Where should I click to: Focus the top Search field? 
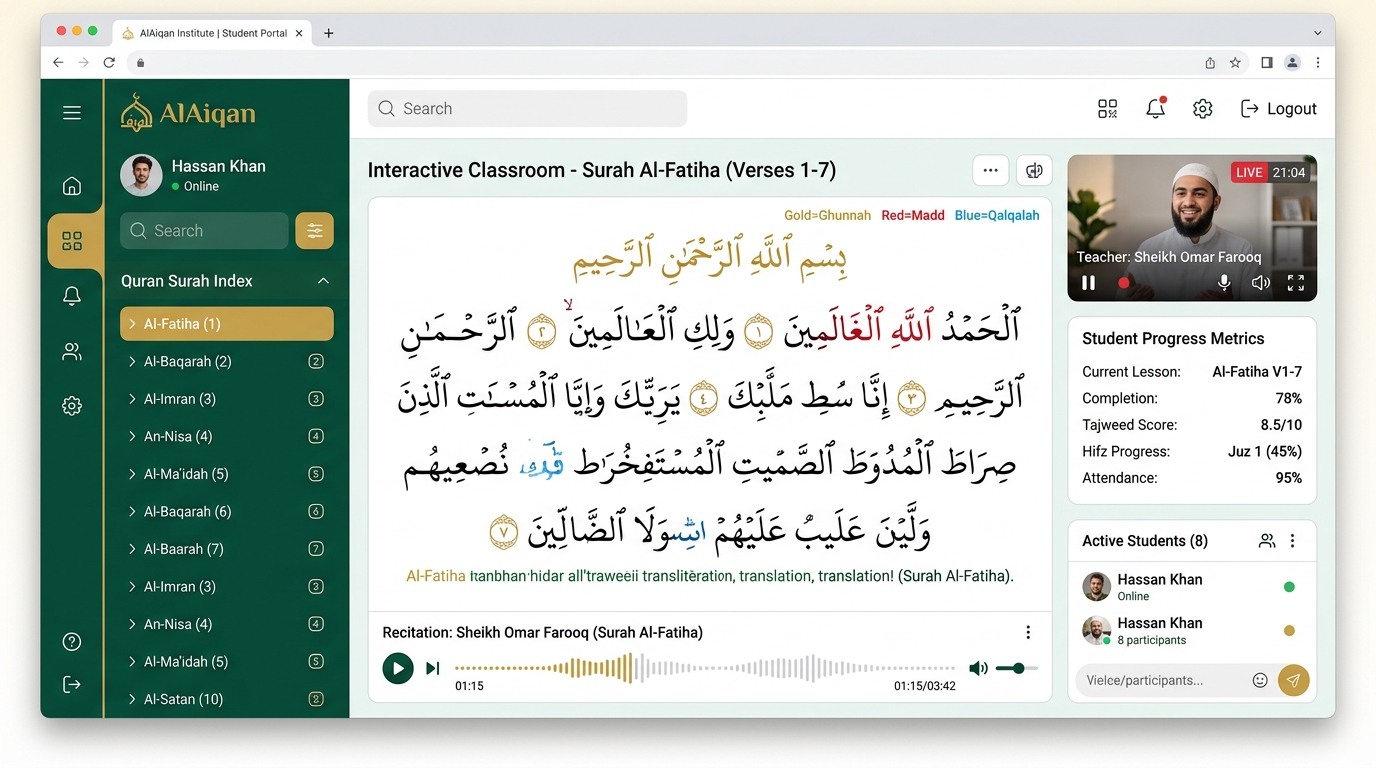(x=528, y=109)
